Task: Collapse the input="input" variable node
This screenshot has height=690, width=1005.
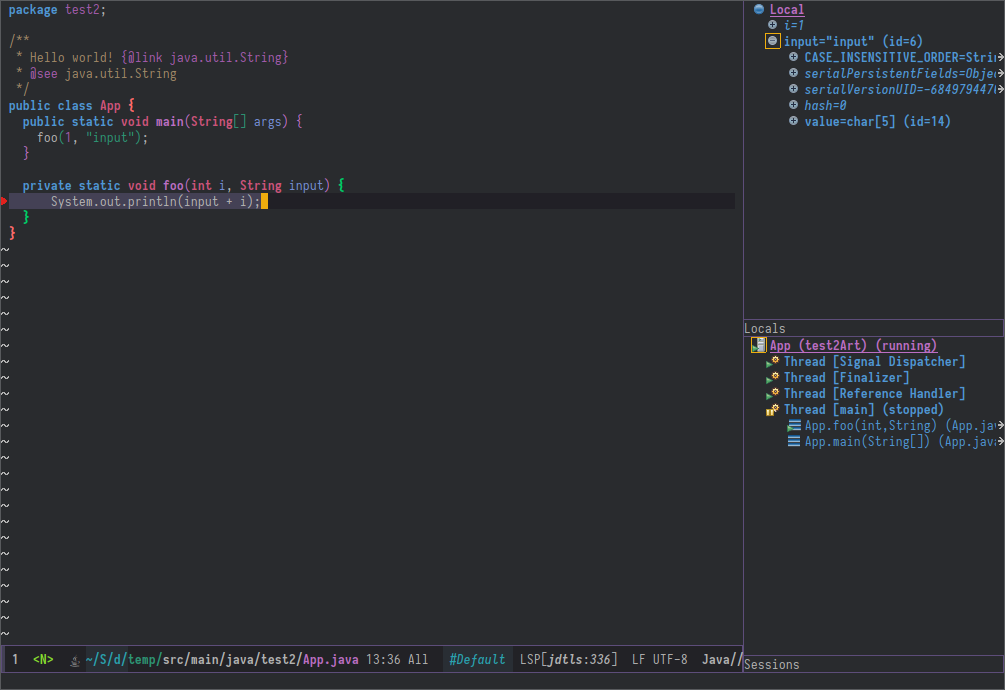Action: [772, 42]
